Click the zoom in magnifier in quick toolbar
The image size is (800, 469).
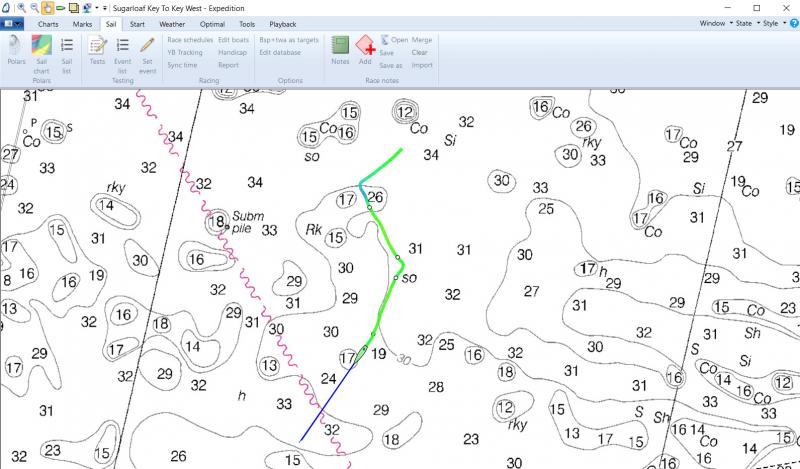pos(21,7)
